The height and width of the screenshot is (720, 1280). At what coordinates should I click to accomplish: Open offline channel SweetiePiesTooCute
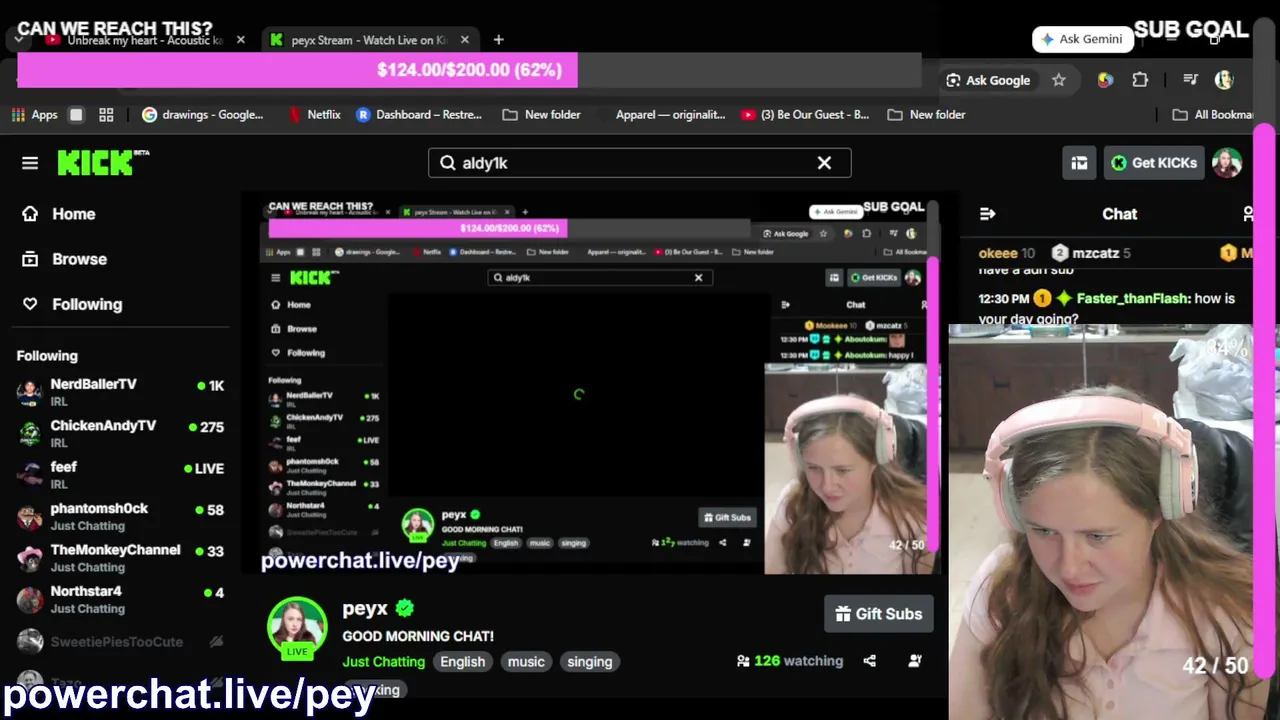point(120,641)
